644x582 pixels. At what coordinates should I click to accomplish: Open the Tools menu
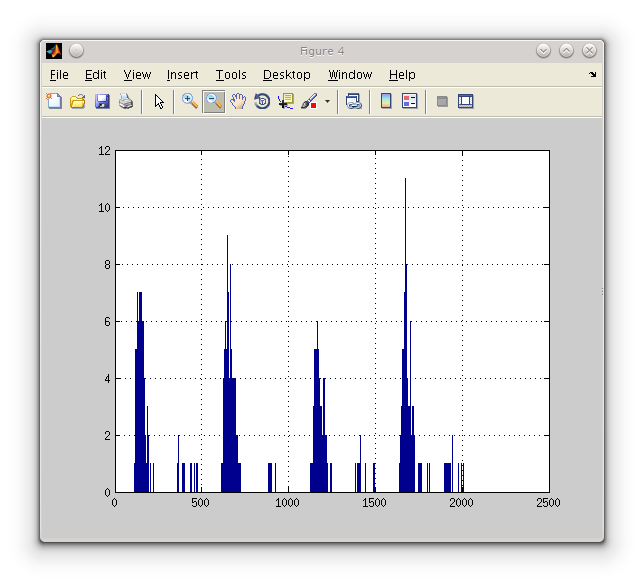[231, 75]
